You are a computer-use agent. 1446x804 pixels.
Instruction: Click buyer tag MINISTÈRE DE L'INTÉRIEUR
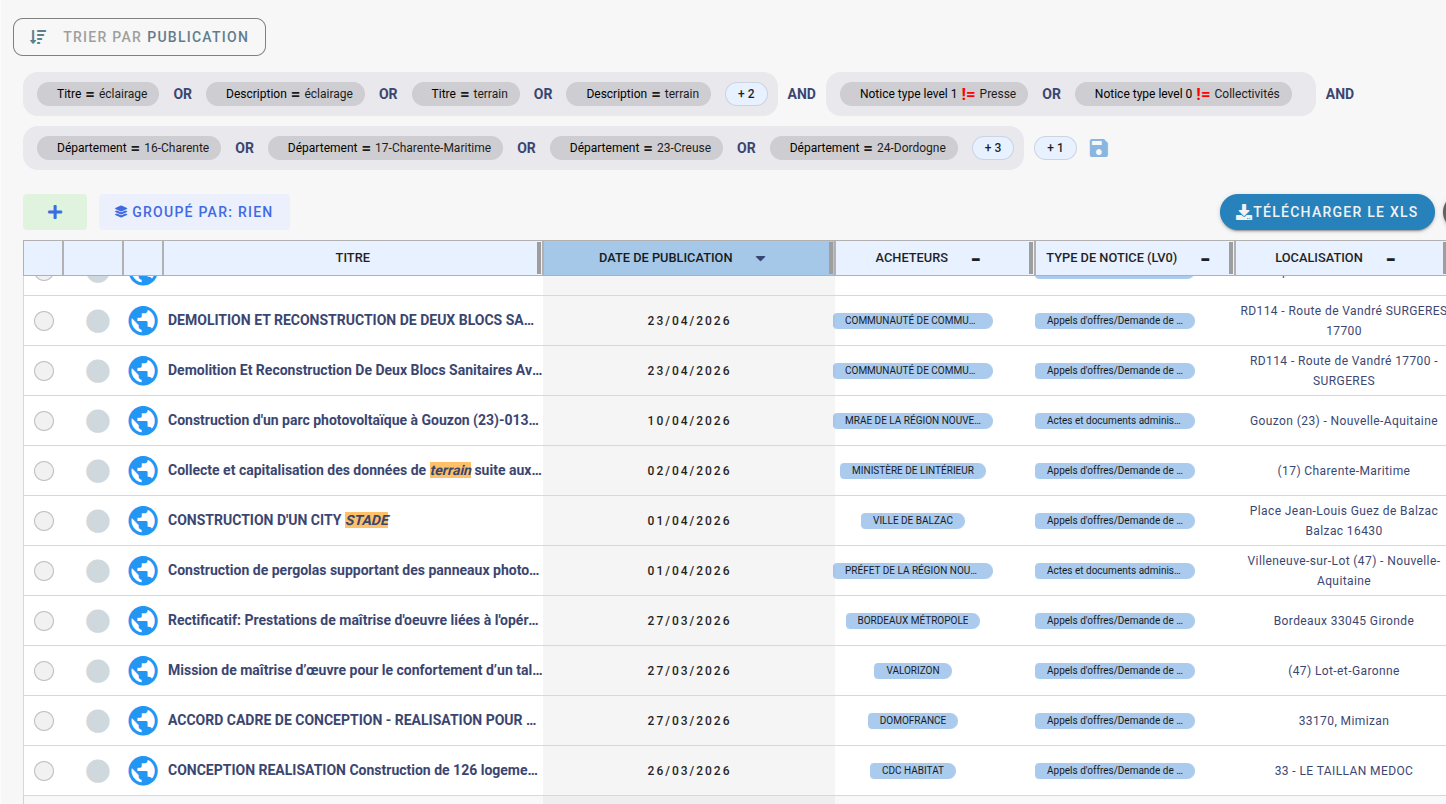tap(913, 470)
